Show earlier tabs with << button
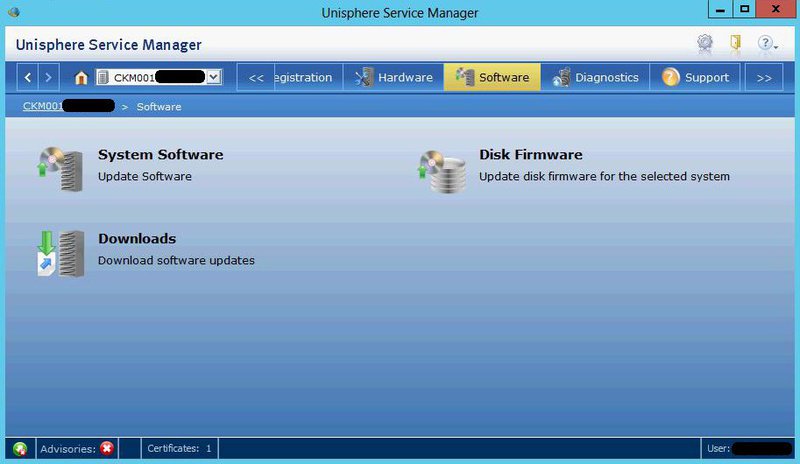The height and width of the screenshot is (464, 800). coord(256,78)
